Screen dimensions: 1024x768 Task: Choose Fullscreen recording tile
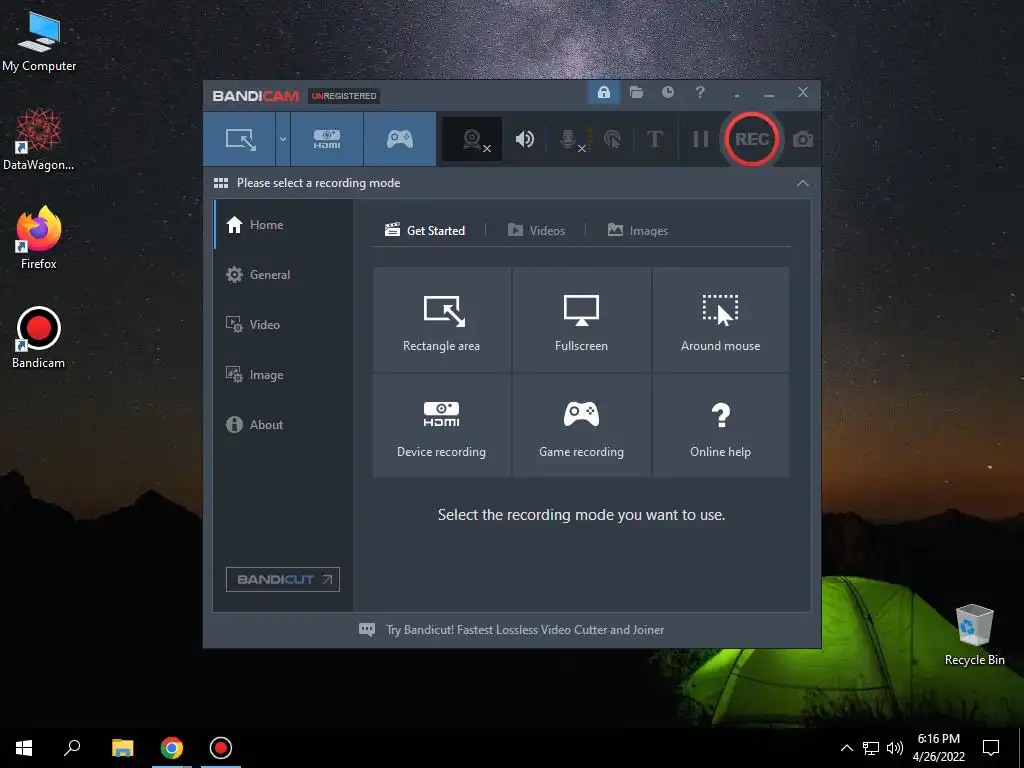click(581, 319)
